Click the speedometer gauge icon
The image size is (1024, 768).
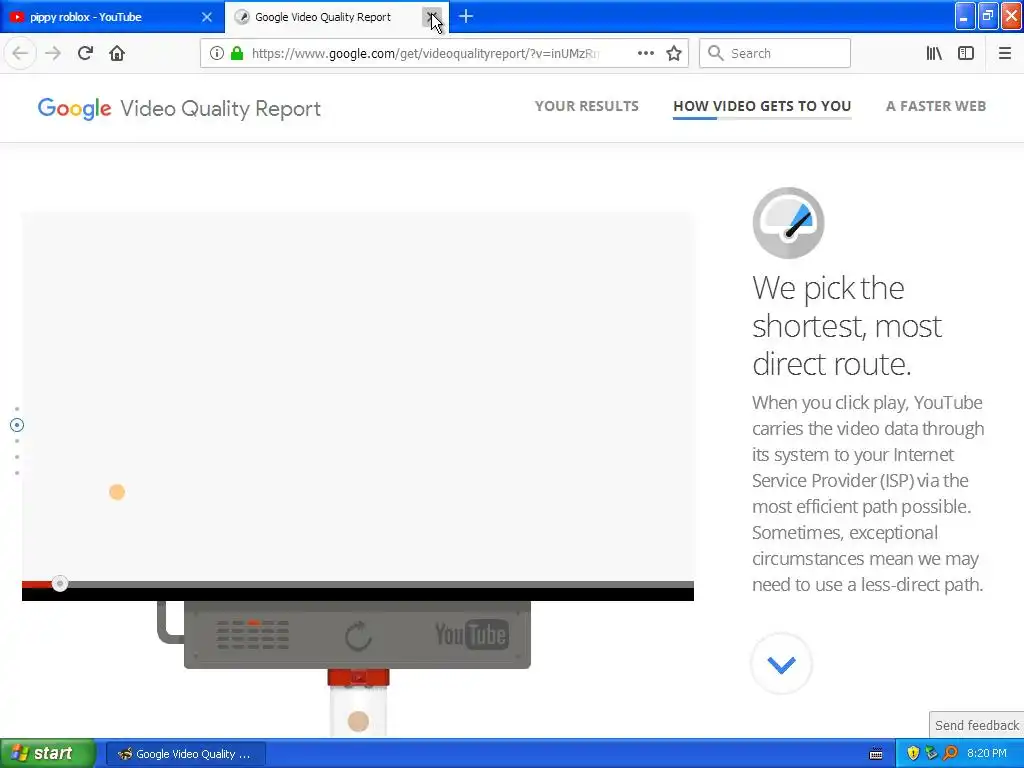788,223
